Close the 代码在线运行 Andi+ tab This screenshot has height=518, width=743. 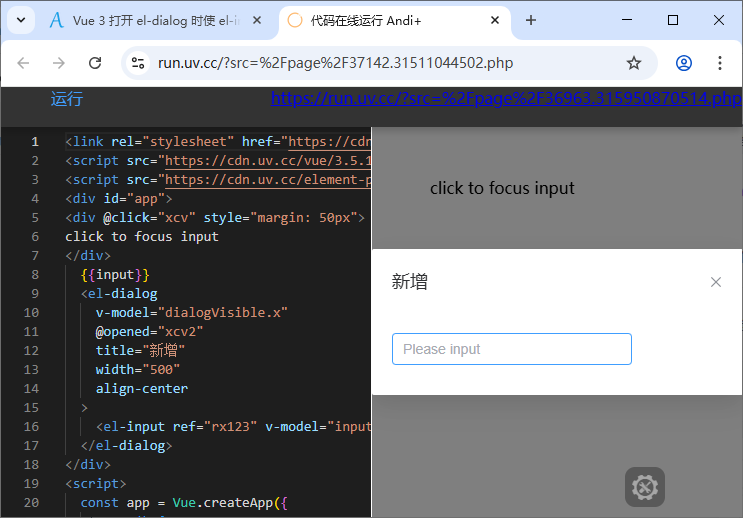point(495,20)
